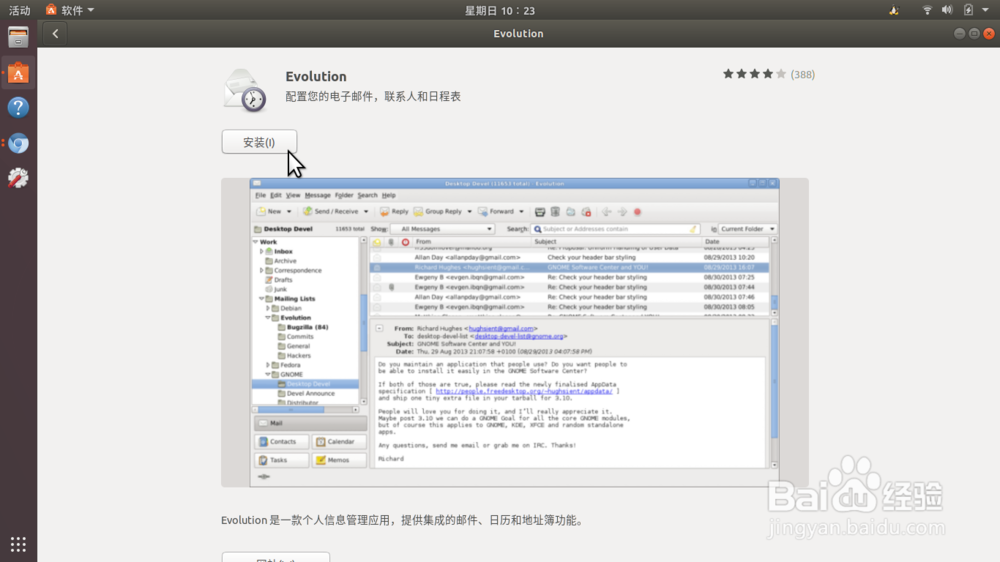This screenshot has width=1000, height=562.
Task: Open the Help question-mark dock icon
Action: point(18,108)
